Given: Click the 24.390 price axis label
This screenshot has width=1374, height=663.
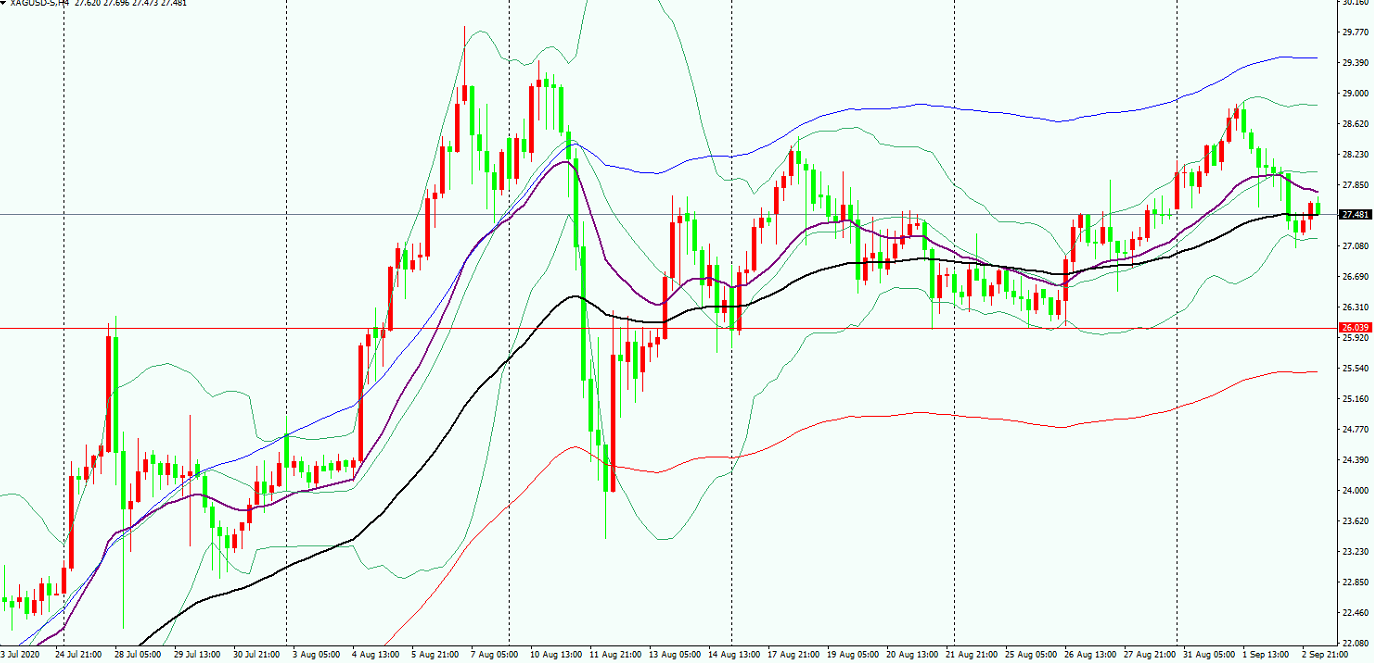Looking at the screenshot, I should pyautogui.click(x=1355, y=460).
